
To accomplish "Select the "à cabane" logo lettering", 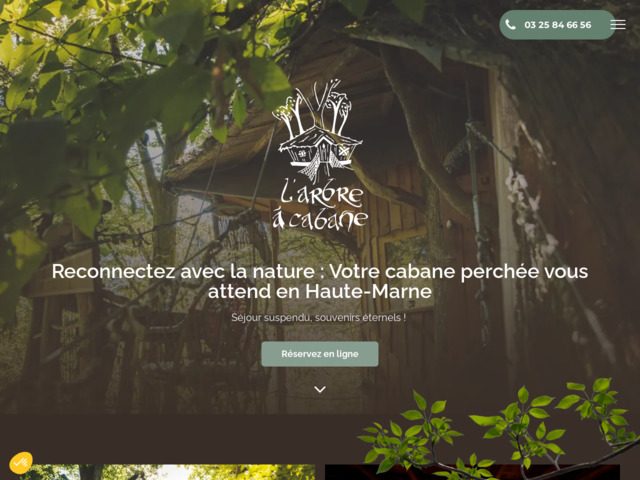I will pyautogui.click(x=320, y=220).
